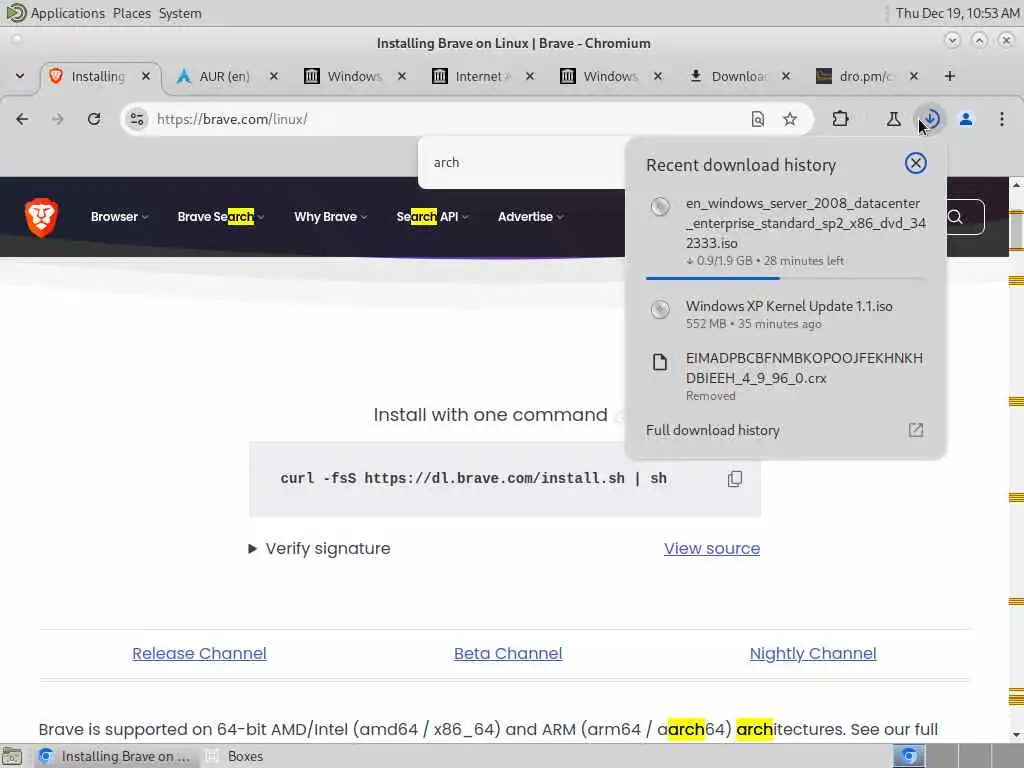Click the Installing Brave taskbar button
1024x768 pixels.
pyautogui.click(x=116, y=756)
